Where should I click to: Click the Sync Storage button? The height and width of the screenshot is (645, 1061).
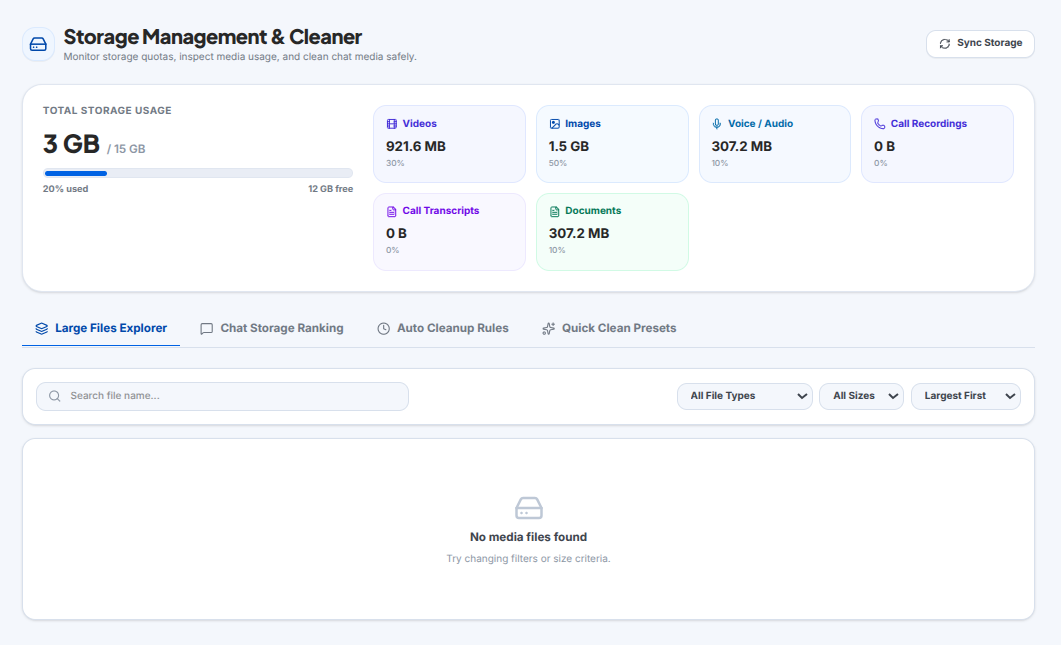tap(980, 43)
